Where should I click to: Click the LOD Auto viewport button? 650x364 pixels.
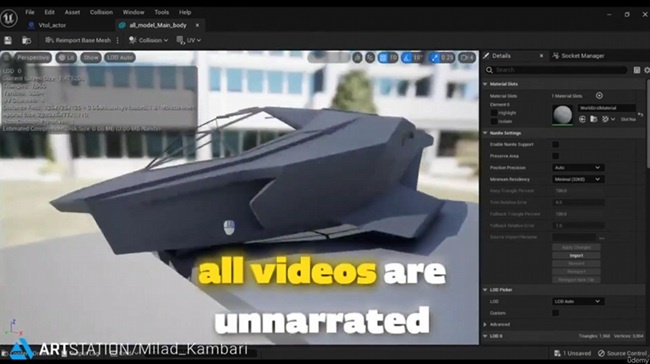[119, 58]
